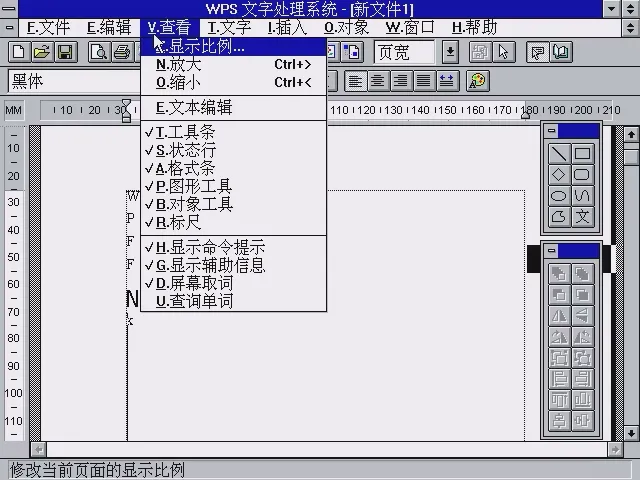Toggle H.显示命令提示 option
The height and width of the screenshot is (480, 640).
coord(233,247)
